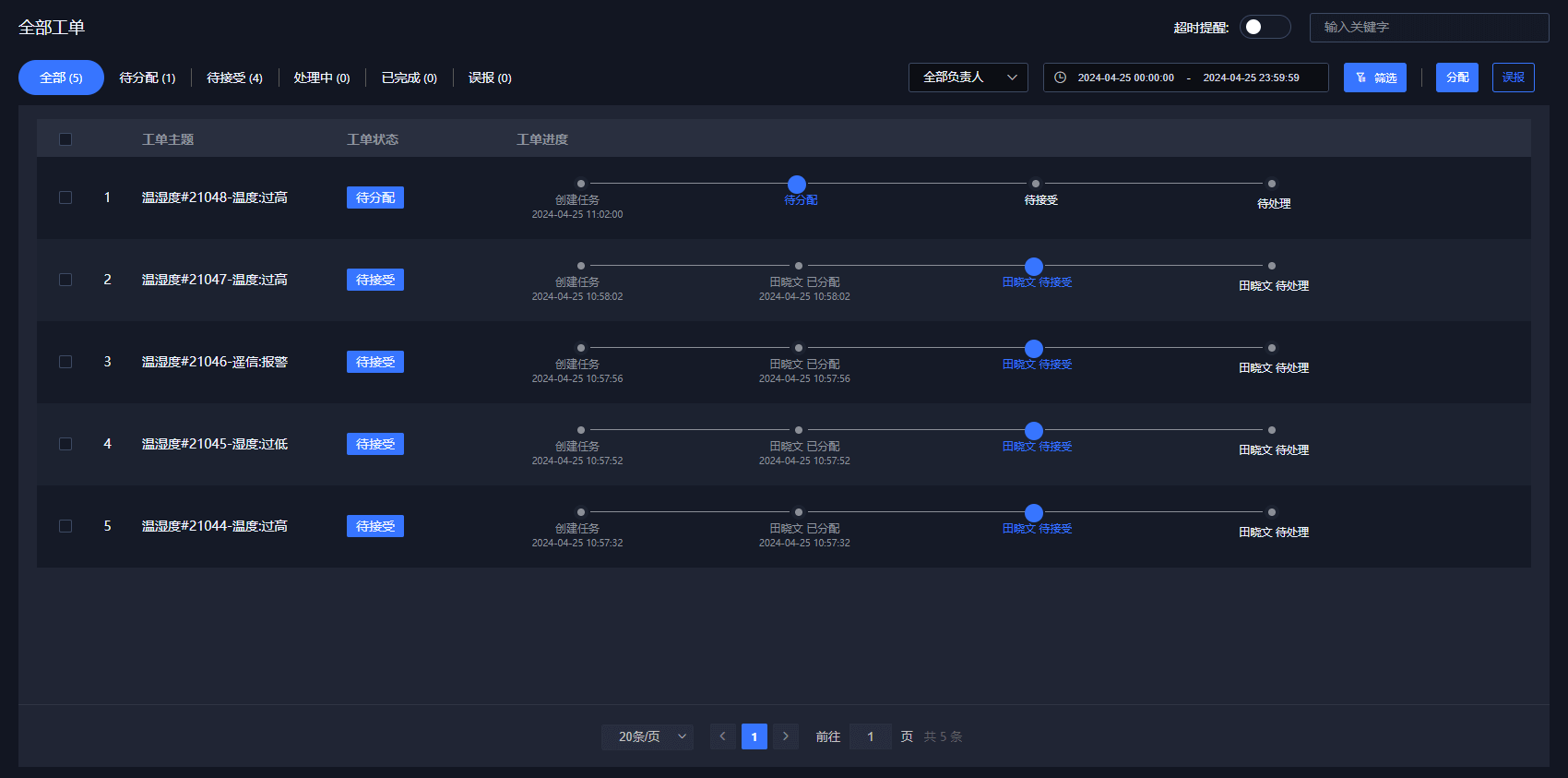Tick the select-all header checkbox
1568x778 pixels.
tap(65, 139)
